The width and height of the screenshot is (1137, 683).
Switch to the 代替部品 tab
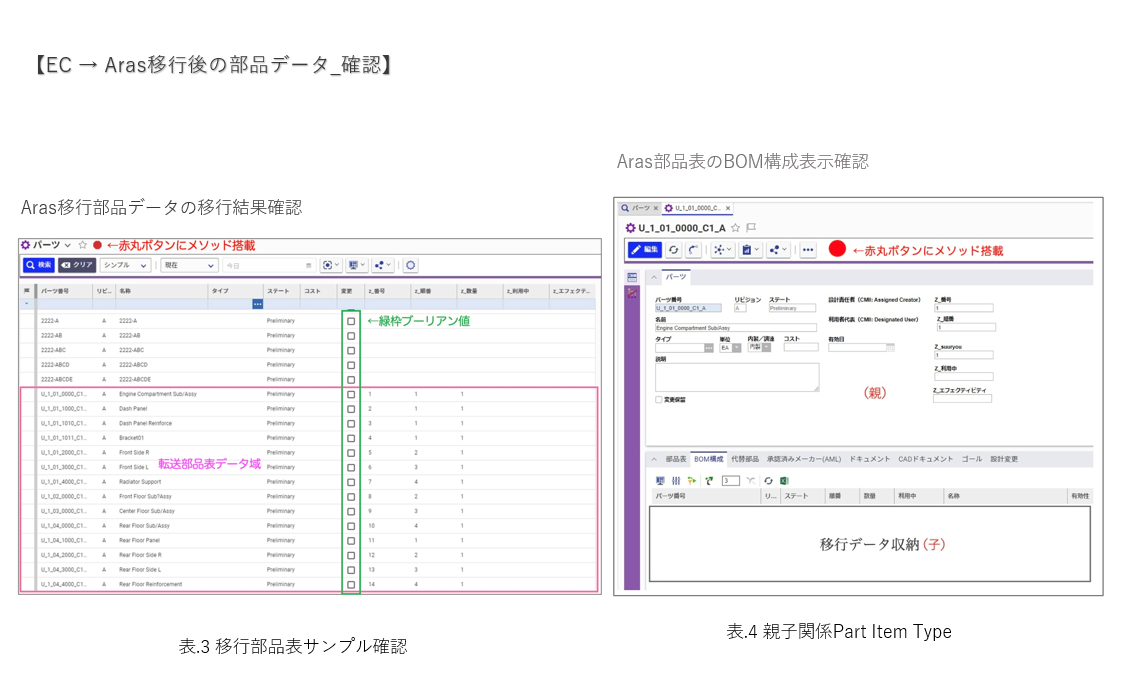pos(745,459)
